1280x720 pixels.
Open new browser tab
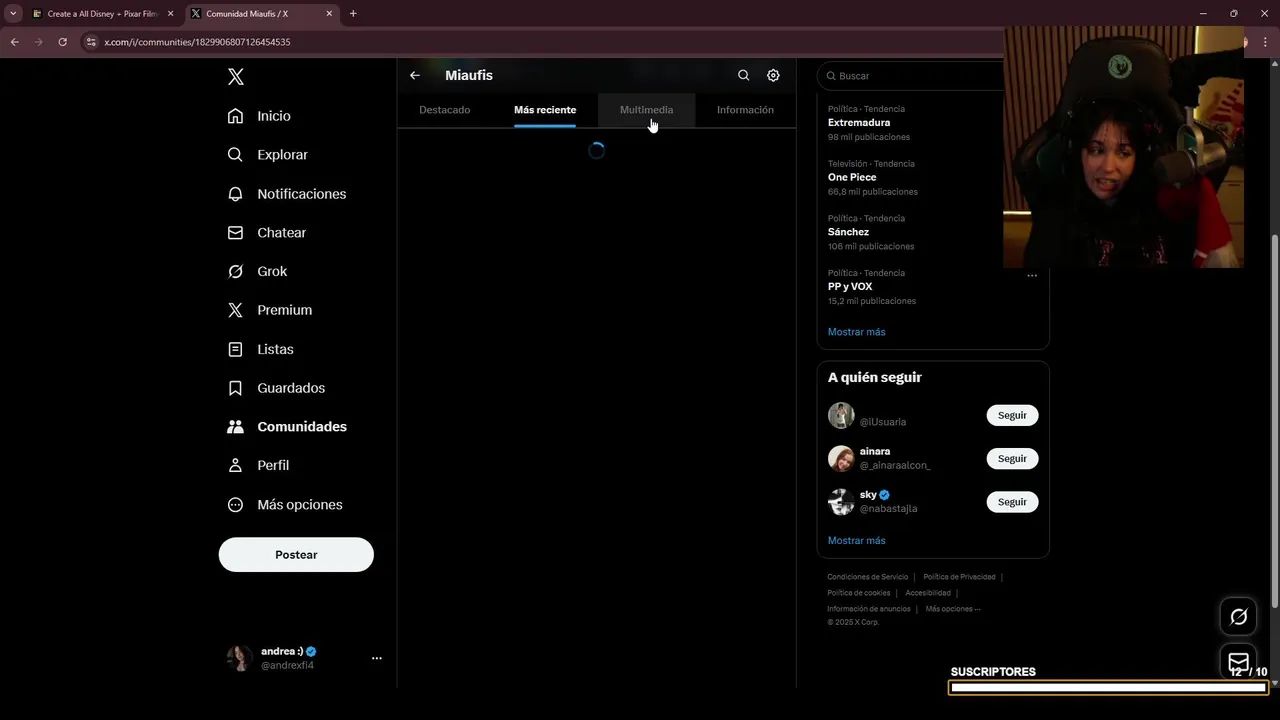353,14
